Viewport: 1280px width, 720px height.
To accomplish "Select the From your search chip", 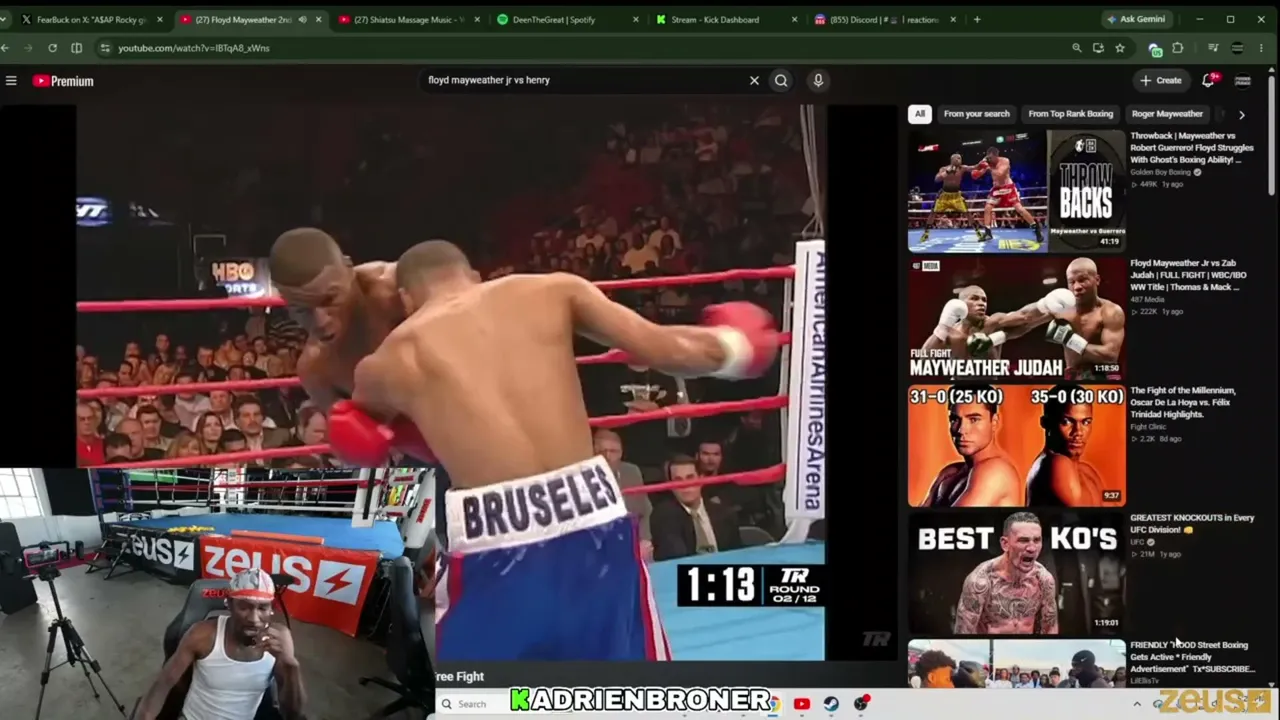I will tap(977, 114).
